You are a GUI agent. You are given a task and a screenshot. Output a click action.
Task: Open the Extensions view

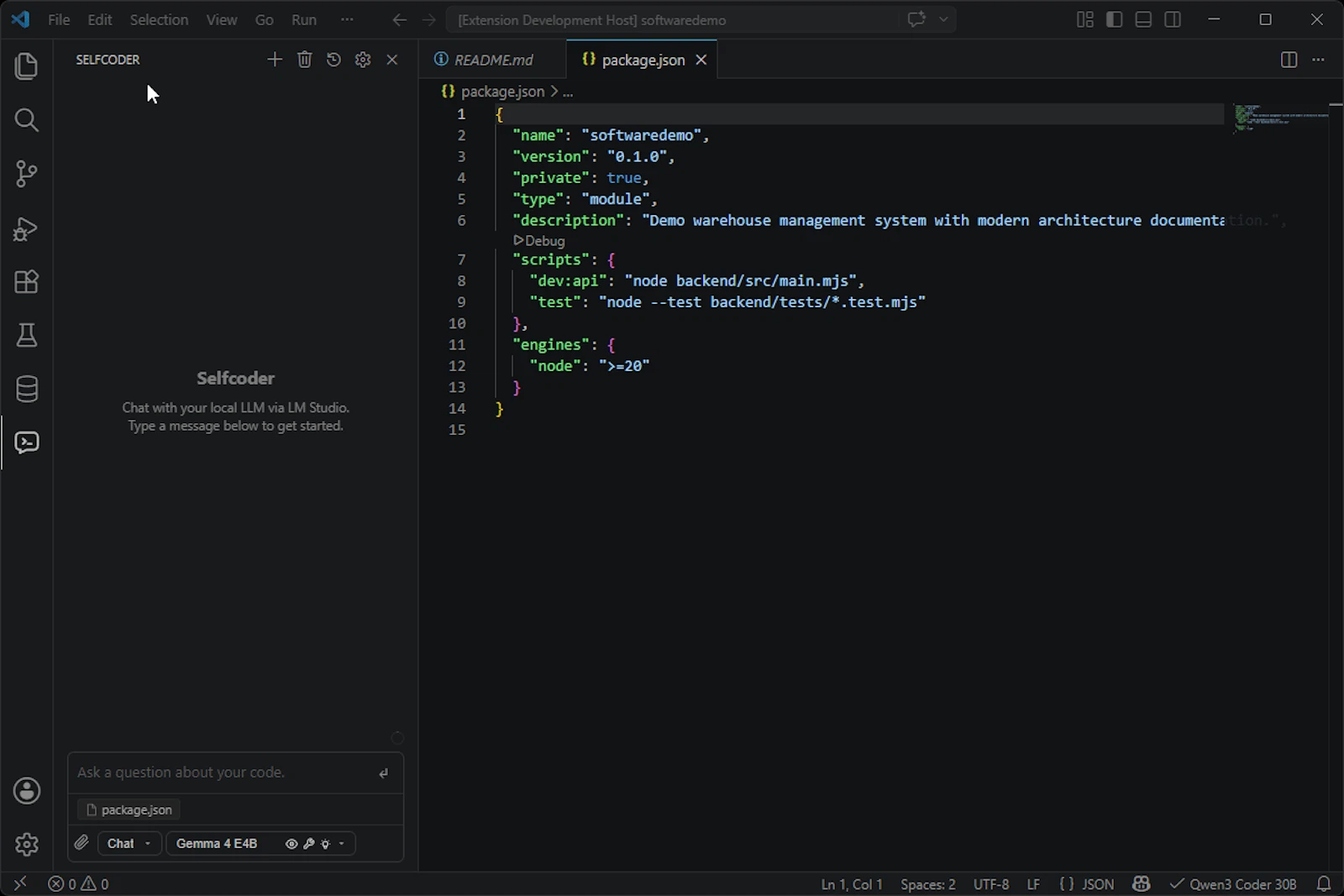coord(27,282)
